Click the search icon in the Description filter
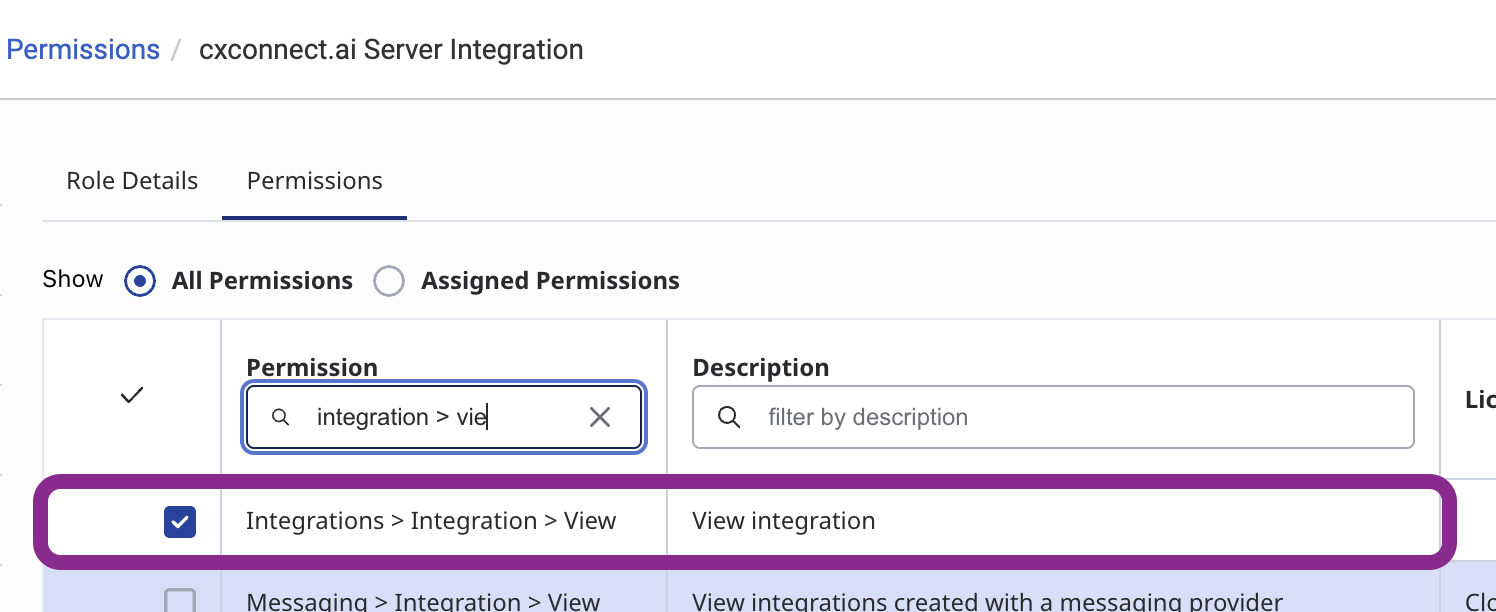This screenshot has width=1496, height=612. coord(730,417)
